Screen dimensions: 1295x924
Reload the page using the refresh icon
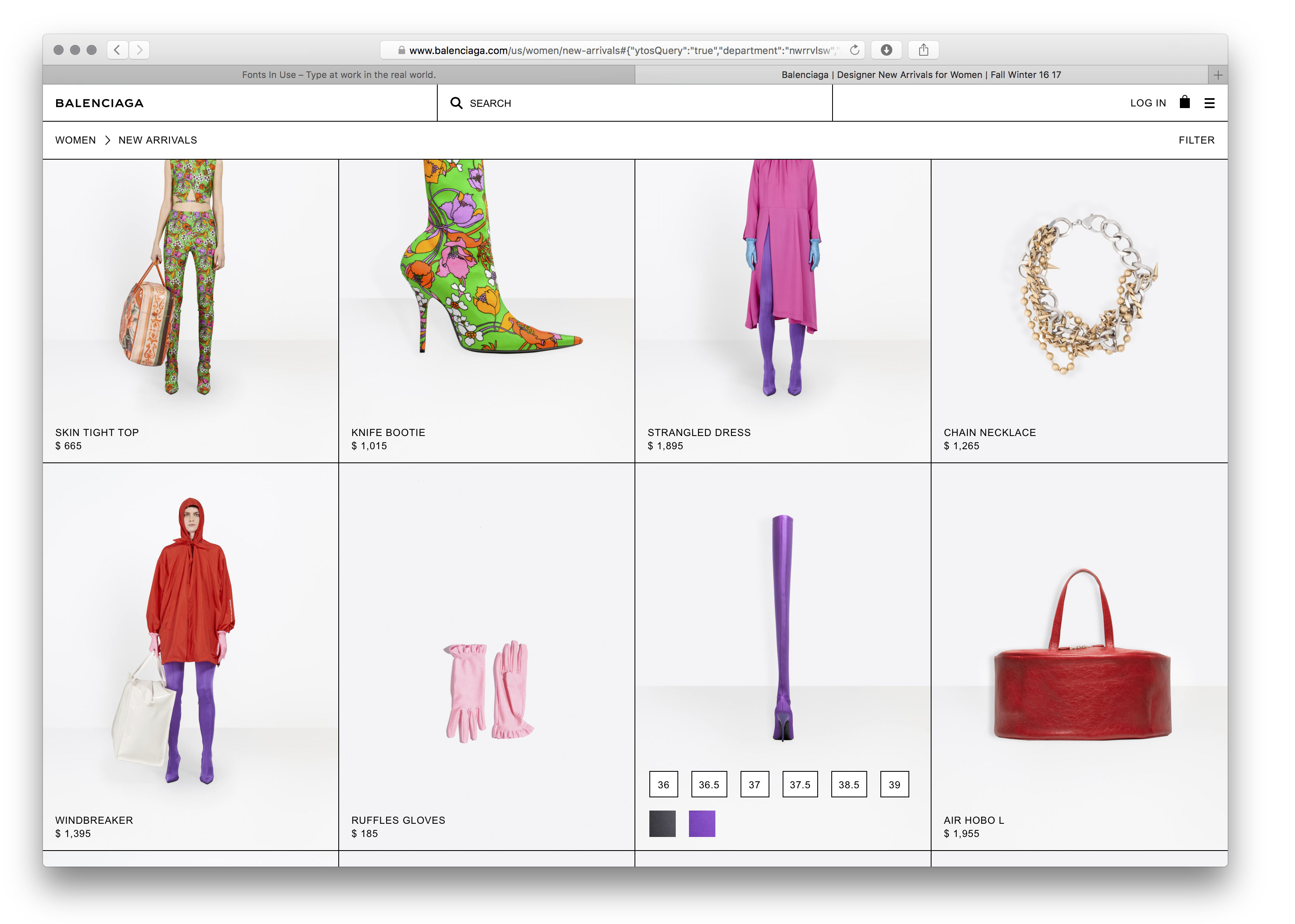(854, 50)
